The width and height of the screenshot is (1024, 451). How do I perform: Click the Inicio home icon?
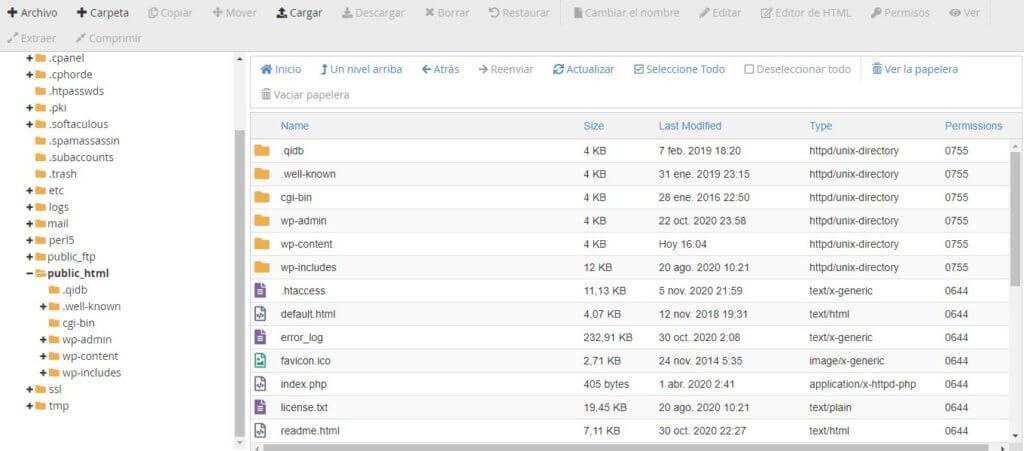click(266, 69)
